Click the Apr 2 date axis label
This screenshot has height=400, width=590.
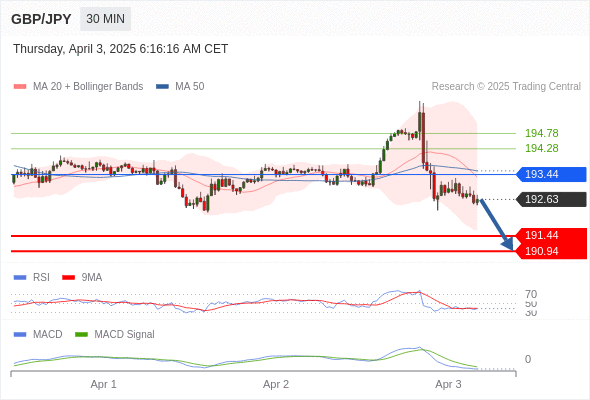tap(276, 385)
